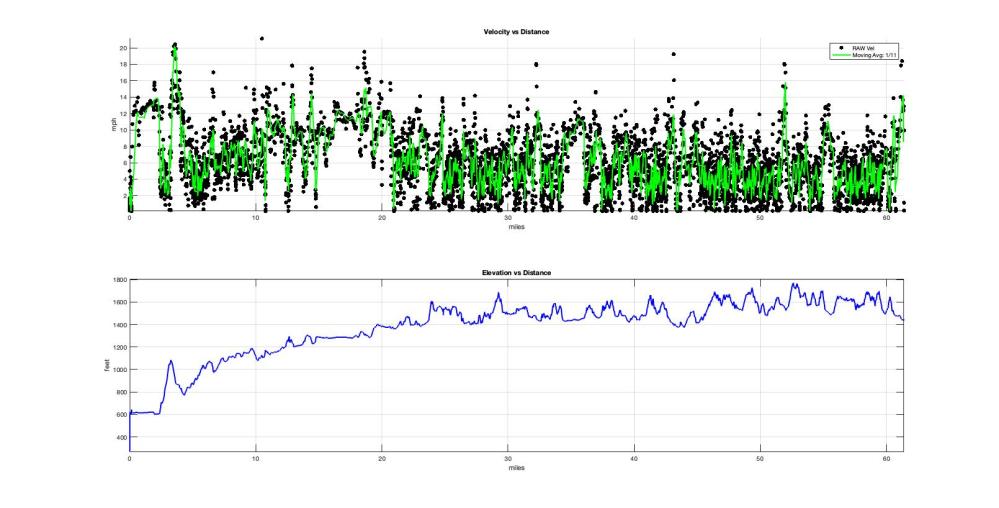
Task: Click the 60 tick on elevation x-axis
Action: [x=886, y=458]
